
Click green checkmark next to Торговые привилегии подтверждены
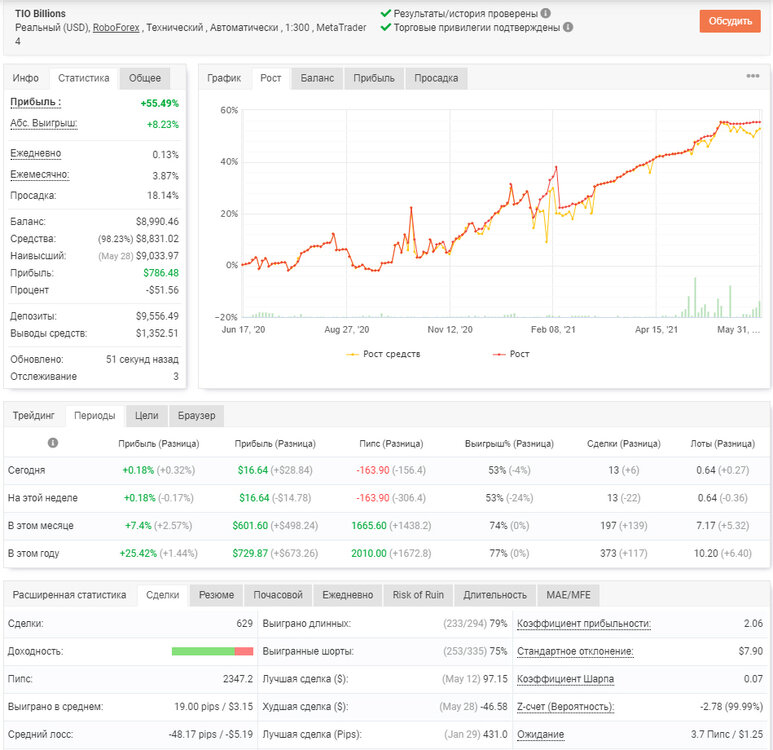point(386,27)
